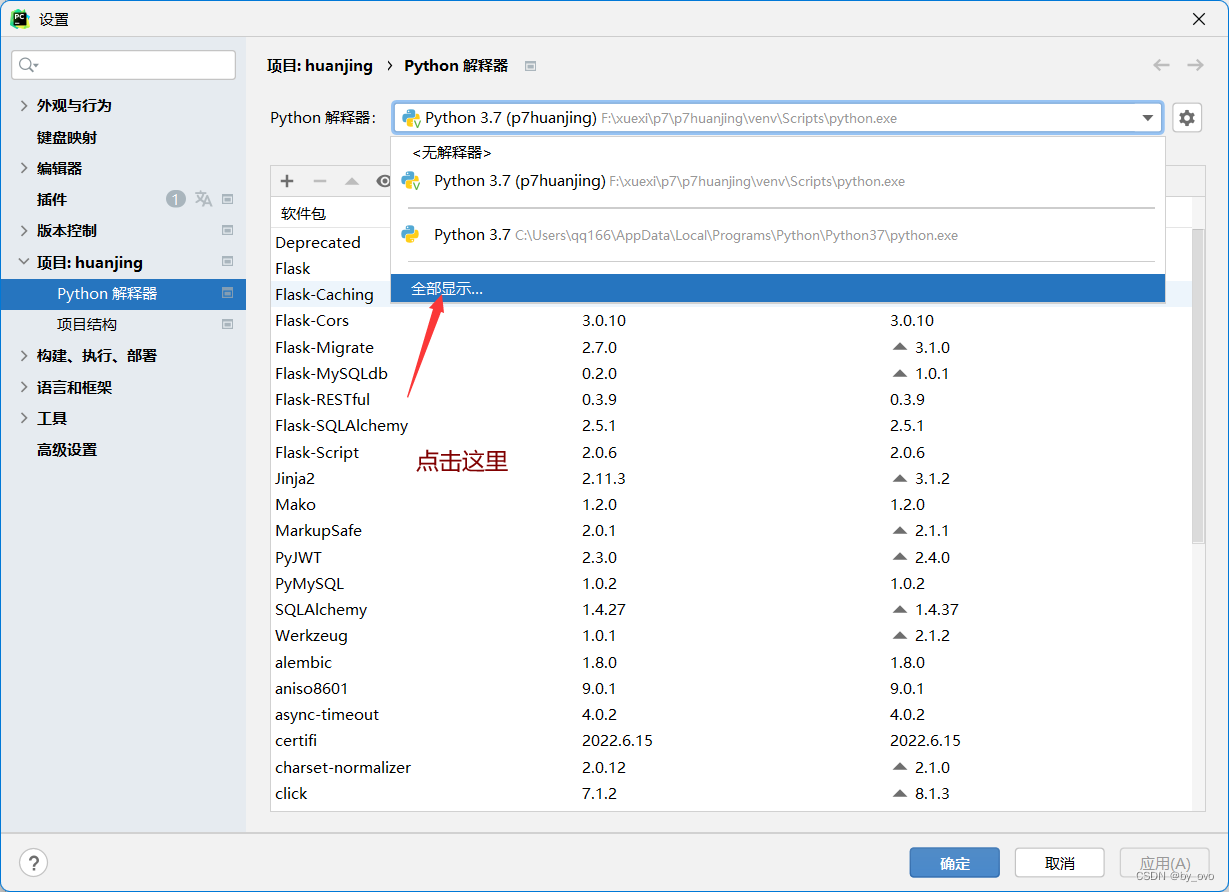Select the Werkzeug package row
The width and height of the screenshot is (1229, 892).
731,636
